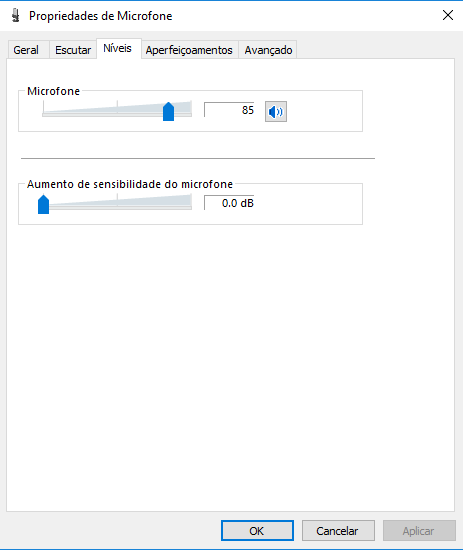This screenshot has height=550, width=463.
Task: Click the Microfone level field showing 85
Action: pyautogui.click(x=229, y=110)
